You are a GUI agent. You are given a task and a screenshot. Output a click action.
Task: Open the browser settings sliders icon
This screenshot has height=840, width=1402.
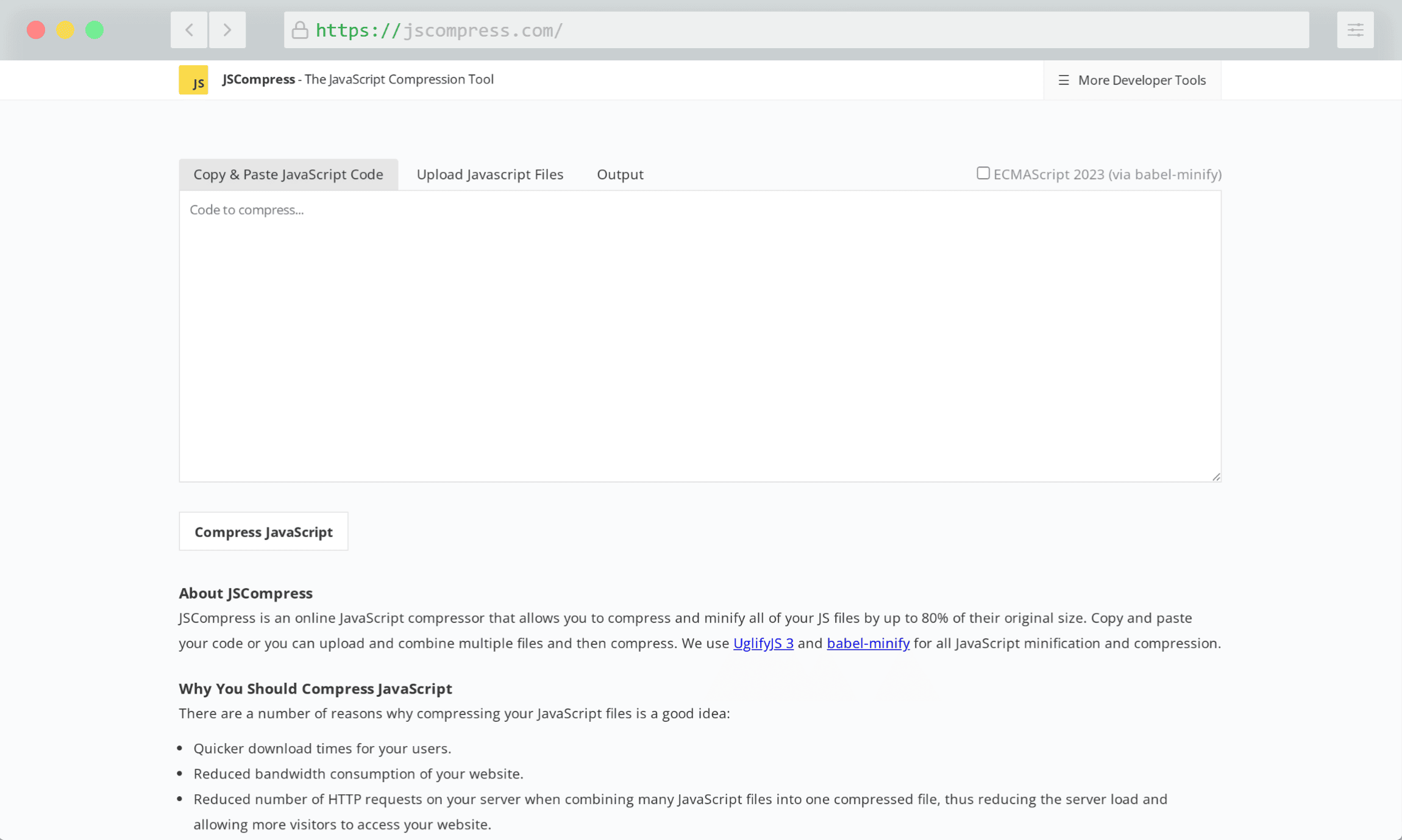(1356, 29)
